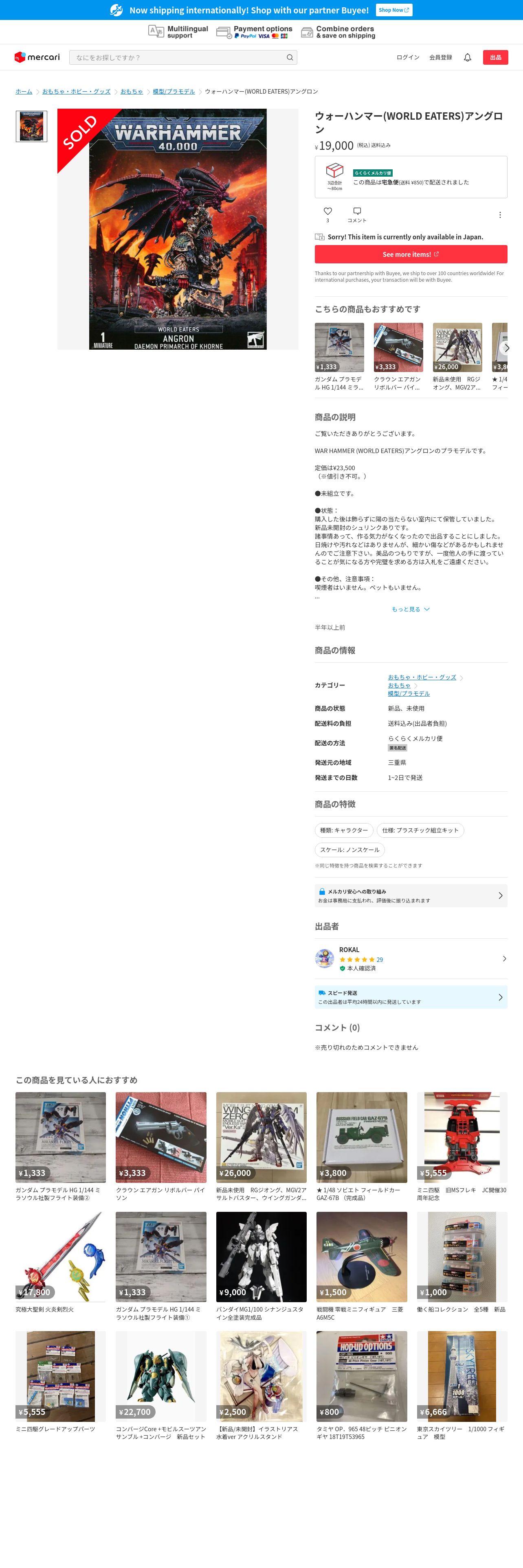Open category link おもちゃ in item info
The image size is (523, 1568).
400,685
